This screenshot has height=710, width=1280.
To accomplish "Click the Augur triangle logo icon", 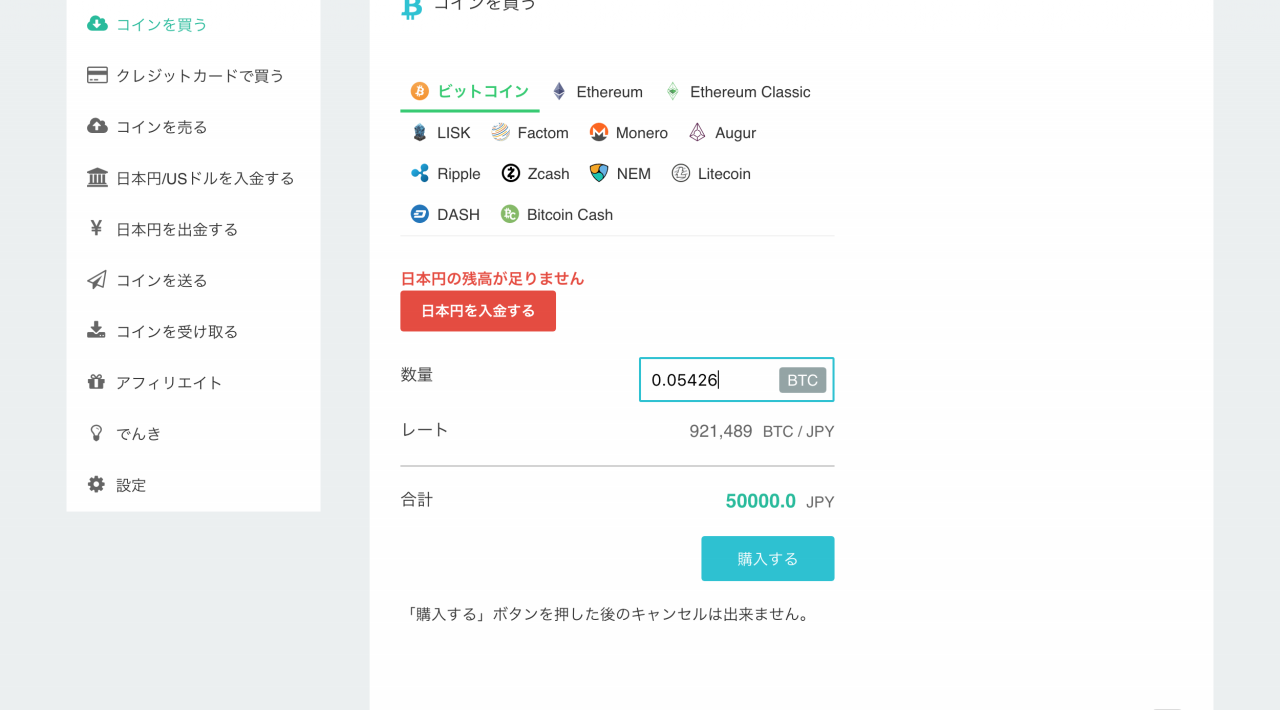I will (x=697, y=132).
